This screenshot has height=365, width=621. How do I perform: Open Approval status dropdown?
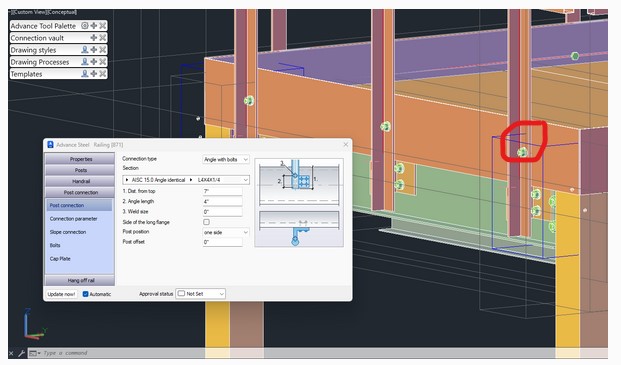[200, 294]
